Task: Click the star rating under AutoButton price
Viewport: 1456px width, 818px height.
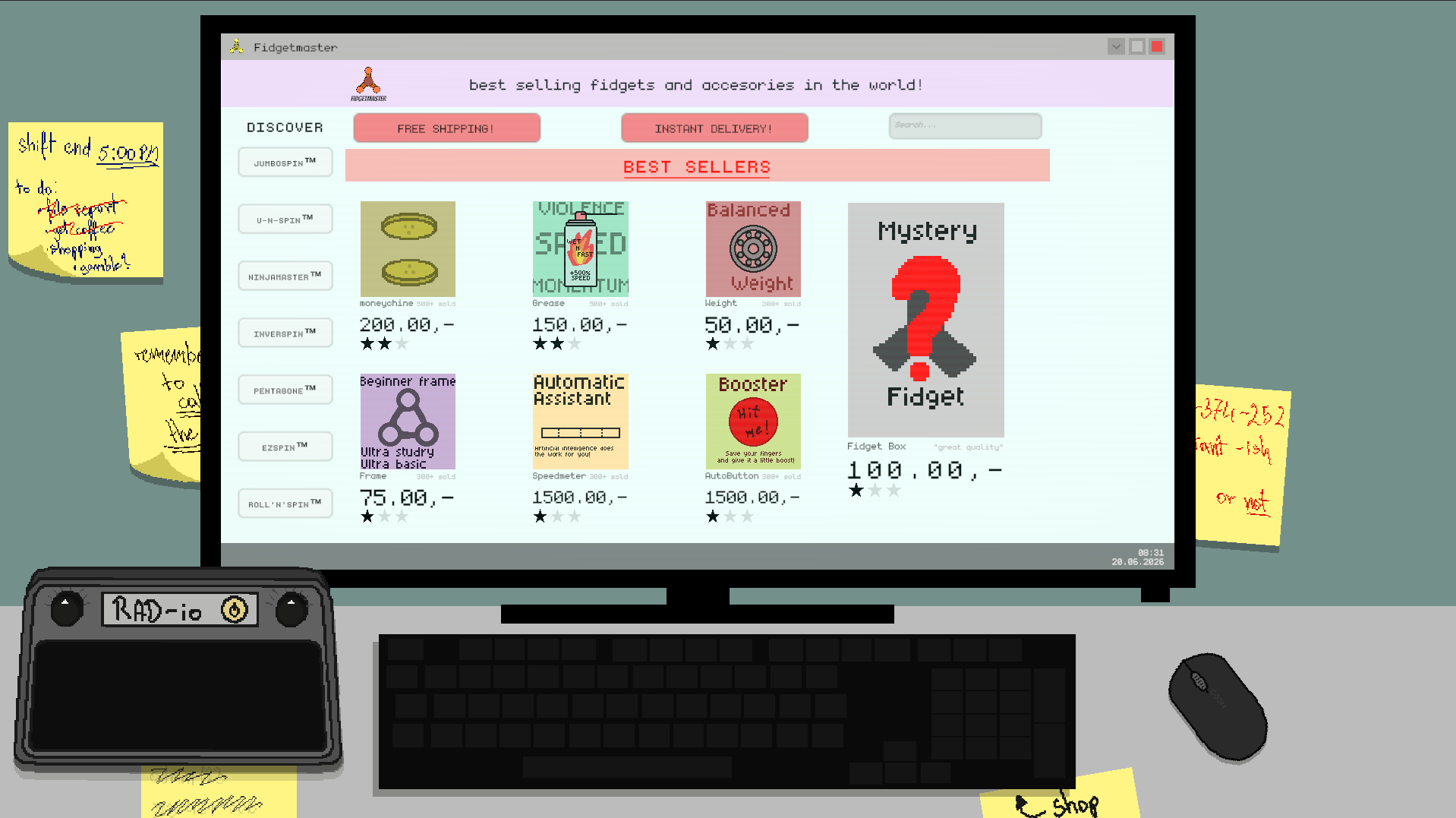Action: (730, 516)
